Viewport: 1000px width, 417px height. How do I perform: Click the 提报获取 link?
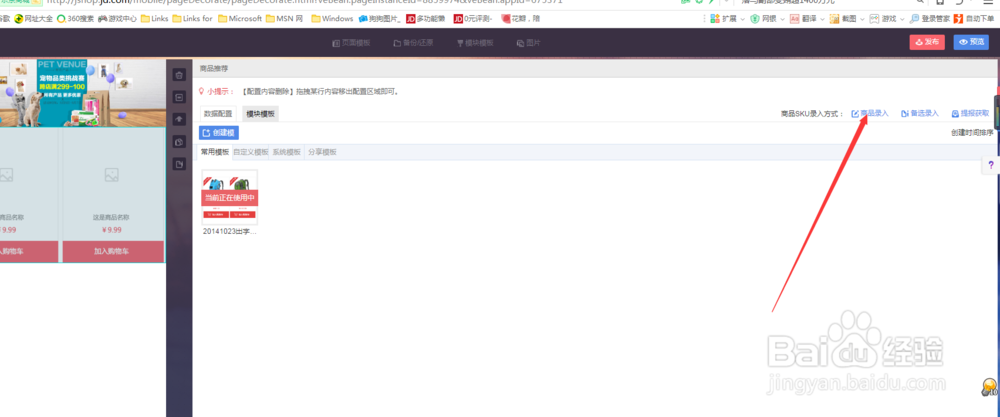point(970,113)
